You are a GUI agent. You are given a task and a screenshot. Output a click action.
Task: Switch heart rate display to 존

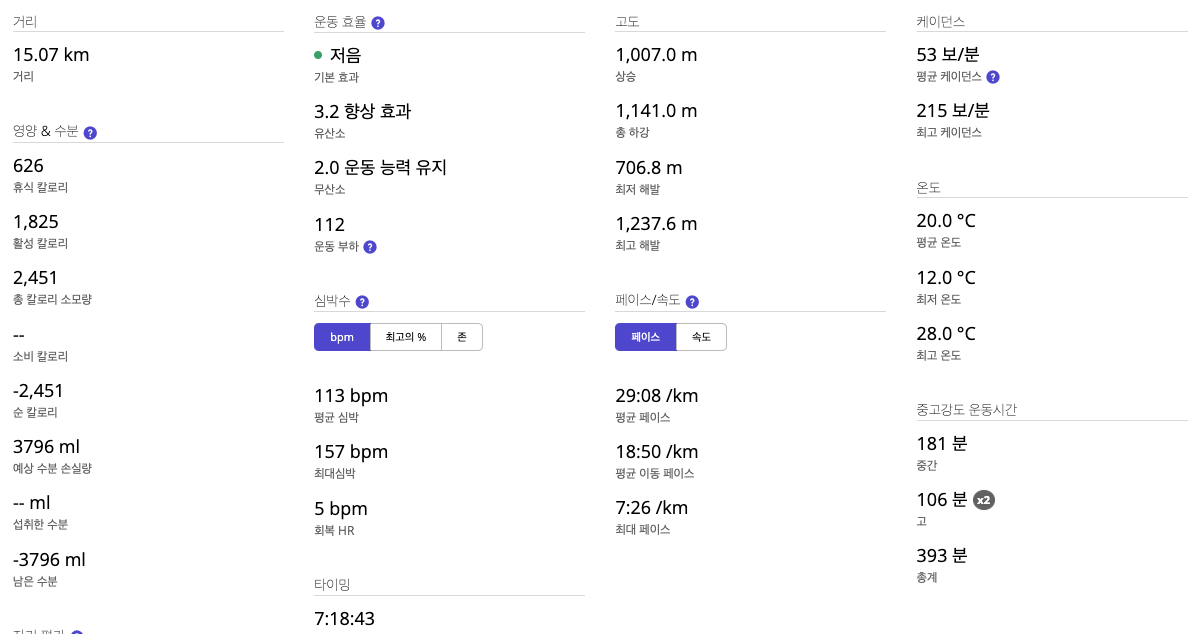(462, 337)
